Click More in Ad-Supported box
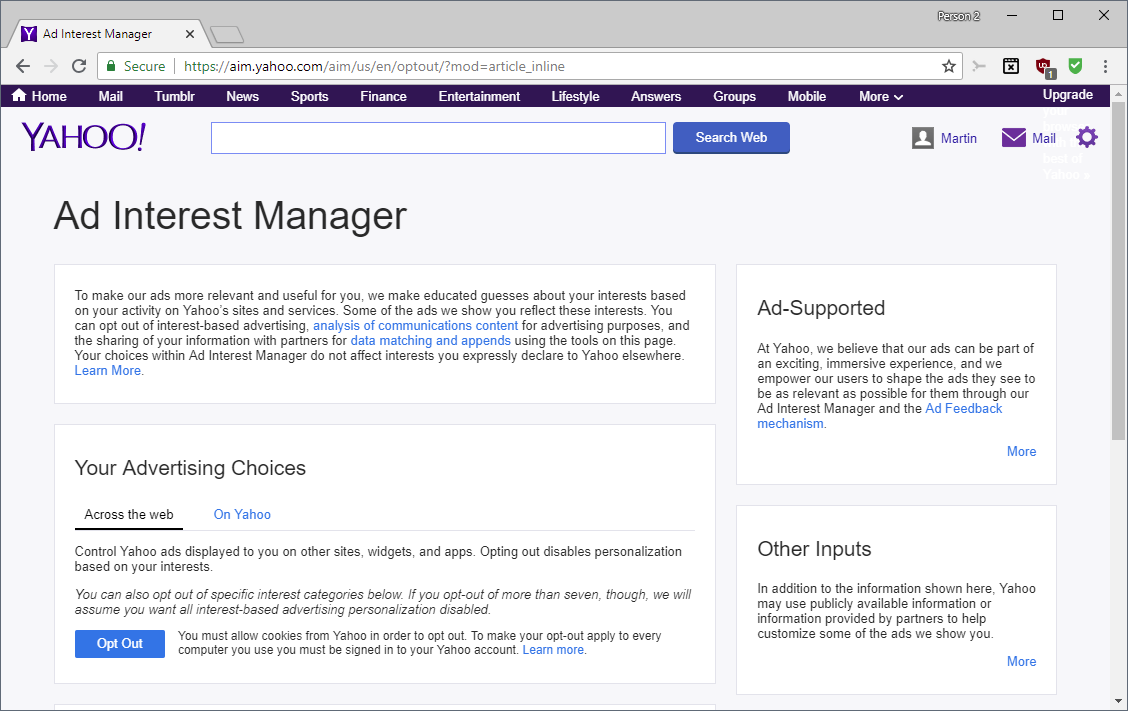Viewport: 1128px width, 711px height. point(1022,451)
